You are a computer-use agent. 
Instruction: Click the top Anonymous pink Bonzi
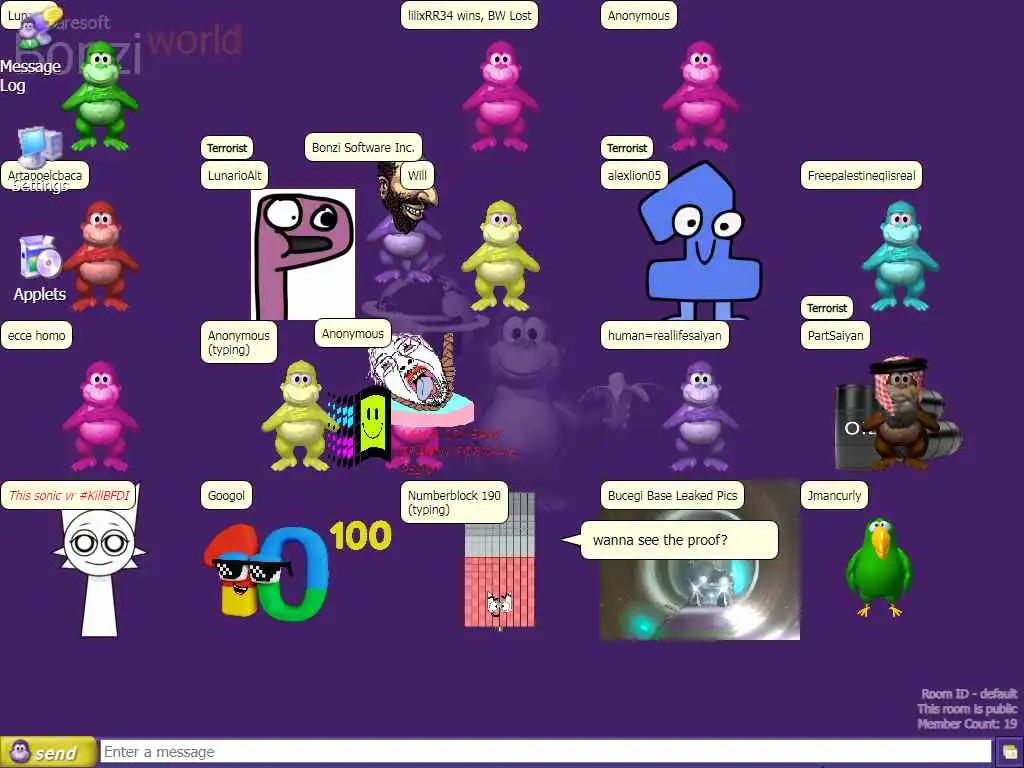click(700, 96)
